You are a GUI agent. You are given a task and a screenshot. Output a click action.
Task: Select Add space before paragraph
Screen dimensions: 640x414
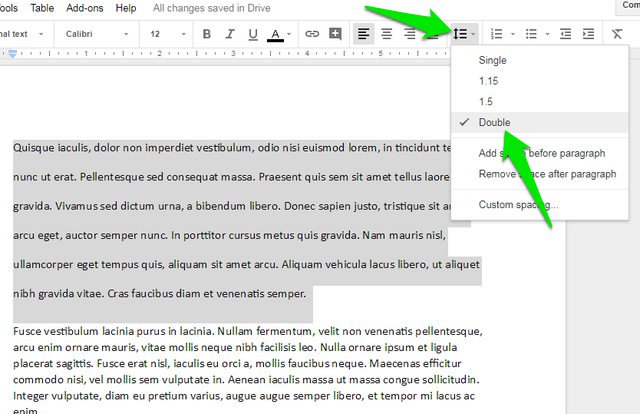(539, 154)
